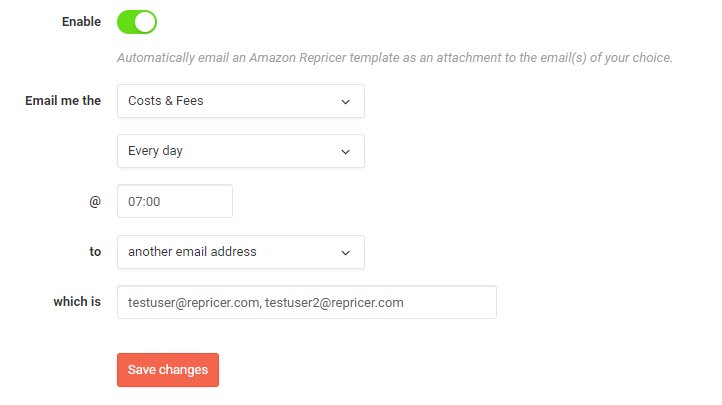Click the Enable label

click(x=81, y=21)
